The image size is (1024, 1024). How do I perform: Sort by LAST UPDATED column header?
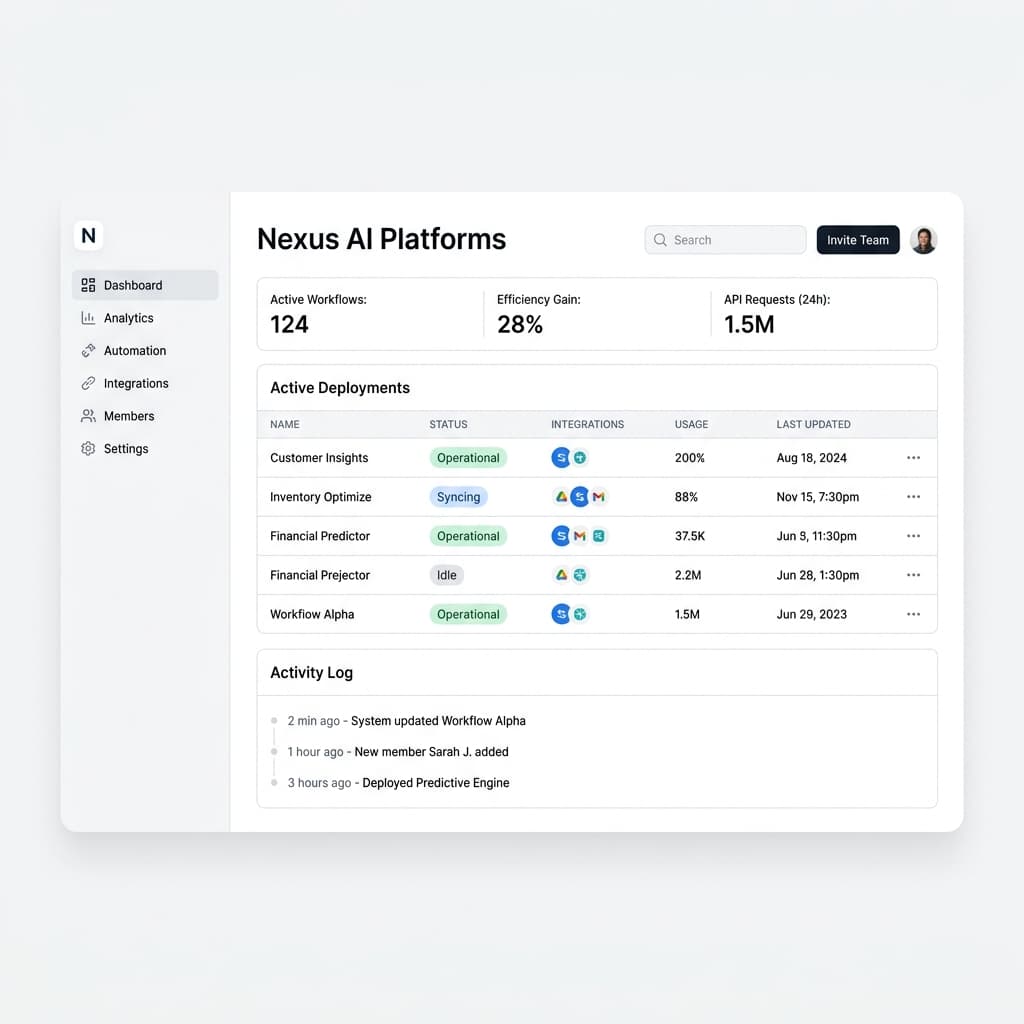tap(814, 424)
